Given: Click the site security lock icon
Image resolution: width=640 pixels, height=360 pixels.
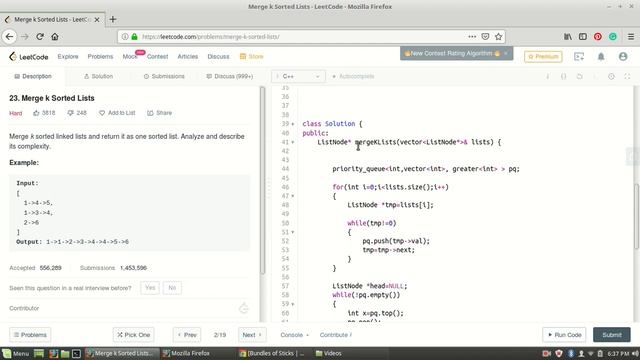Looking at the screenshot, I should click(x=134, y=37).
